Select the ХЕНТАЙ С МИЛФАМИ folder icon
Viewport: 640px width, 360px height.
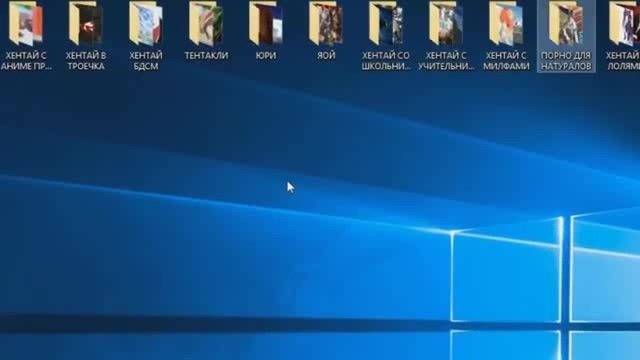(x=506, y=23)
